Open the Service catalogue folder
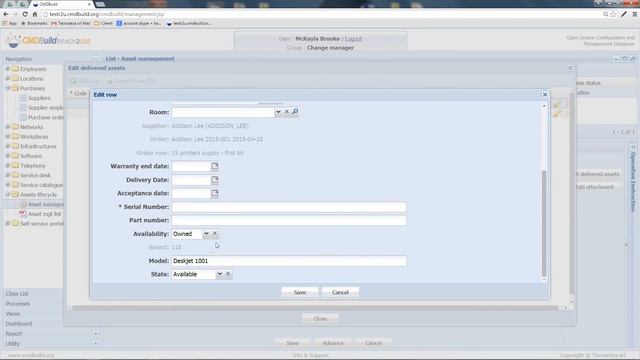The height and width of the screenshot is (360, 640). click(41, 185)
